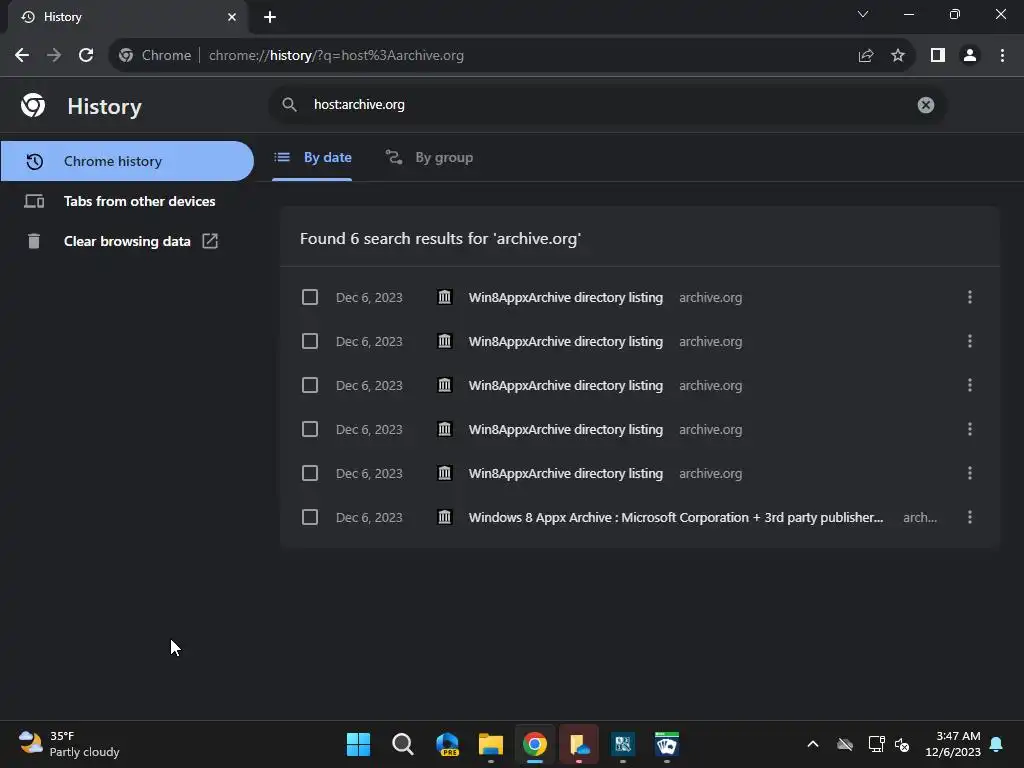Open Windows 8 Appx Archive Microsoft Corporation link
Viewport: 1024px width, 768px height.
coord(676,517)
